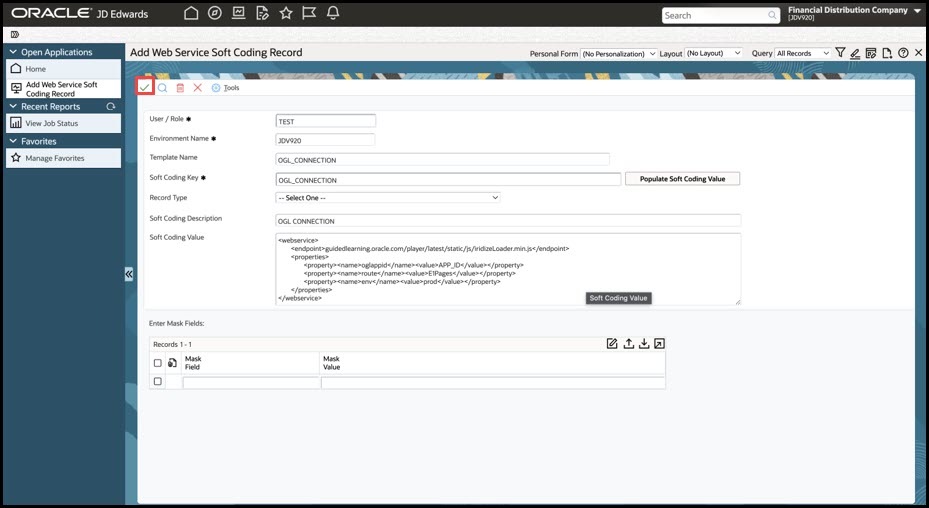Click the grid customize edit icon
The width and height of the screenshot is (929, 508).
tap(612, 344)
